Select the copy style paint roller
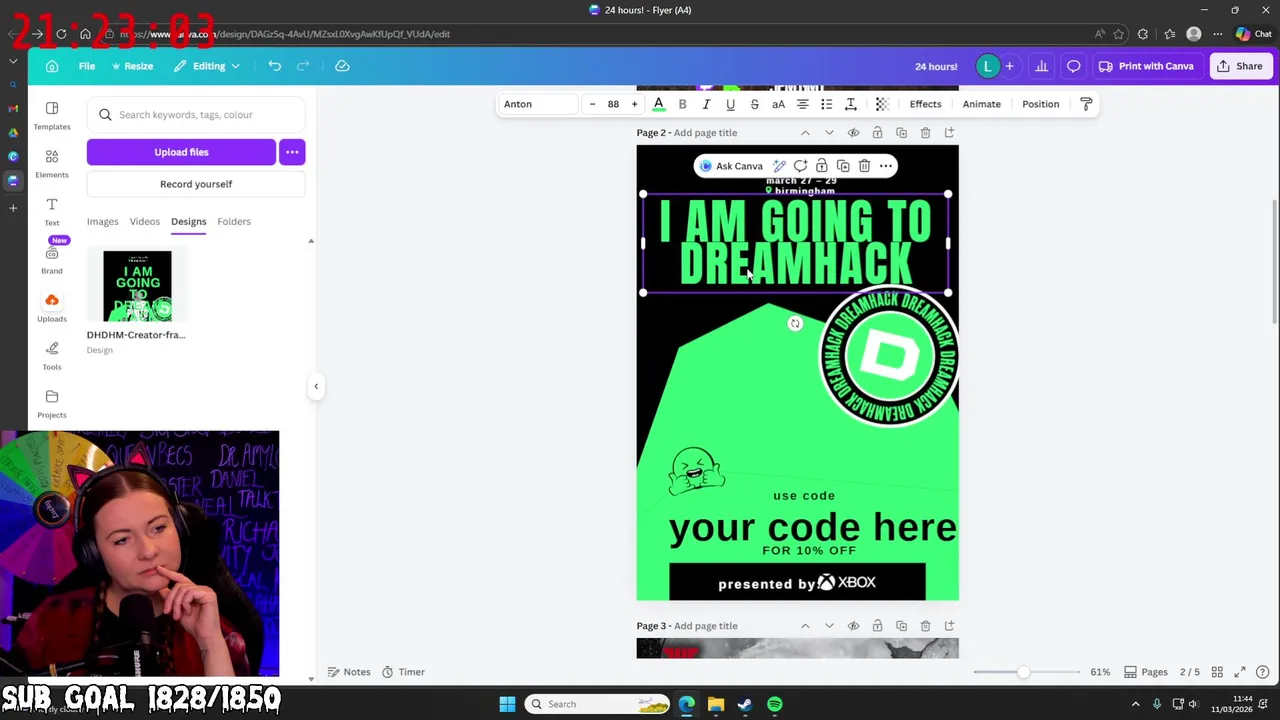1280x720 pixels. tap(1086, 104)
